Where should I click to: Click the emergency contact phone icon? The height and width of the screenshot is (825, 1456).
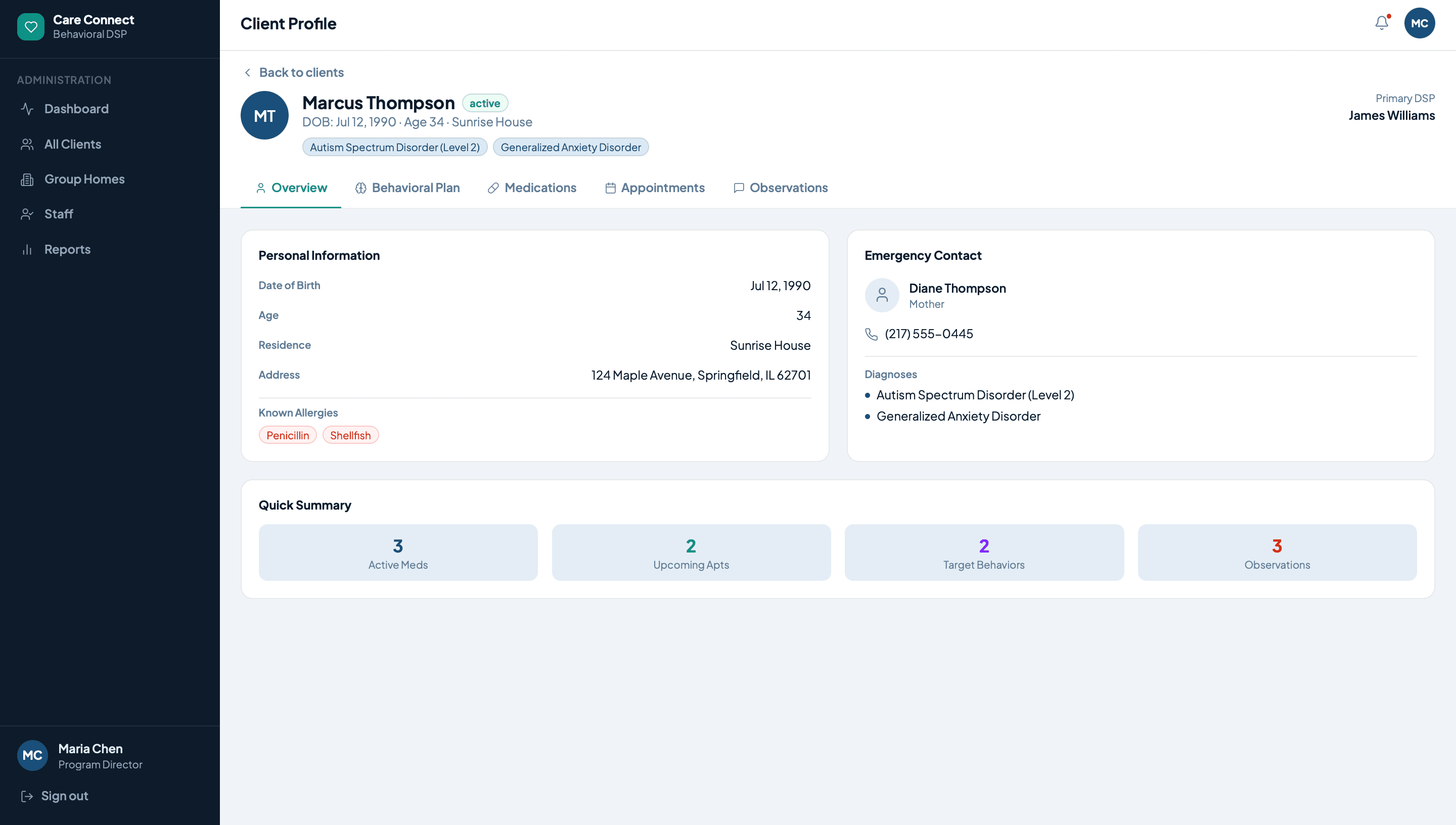[872, 334]
